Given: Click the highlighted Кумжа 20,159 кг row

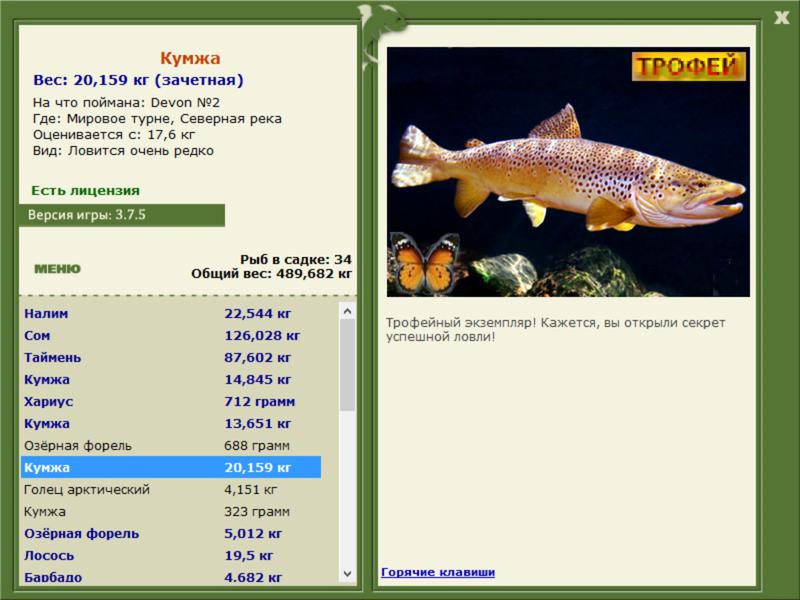Looking at the screenshot, I should click(x=171, y=467).
